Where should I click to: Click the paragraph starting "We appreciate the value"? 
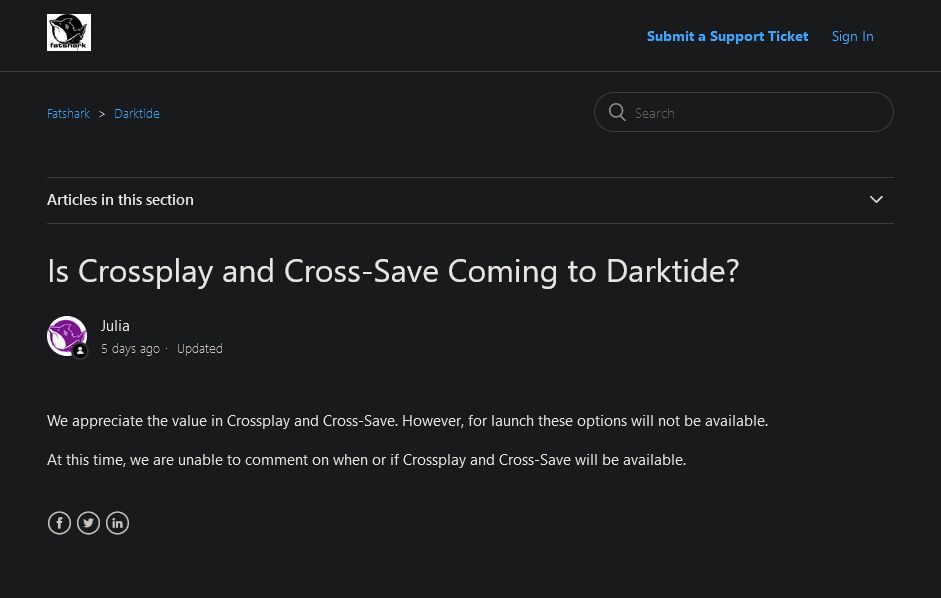[407, 421]
